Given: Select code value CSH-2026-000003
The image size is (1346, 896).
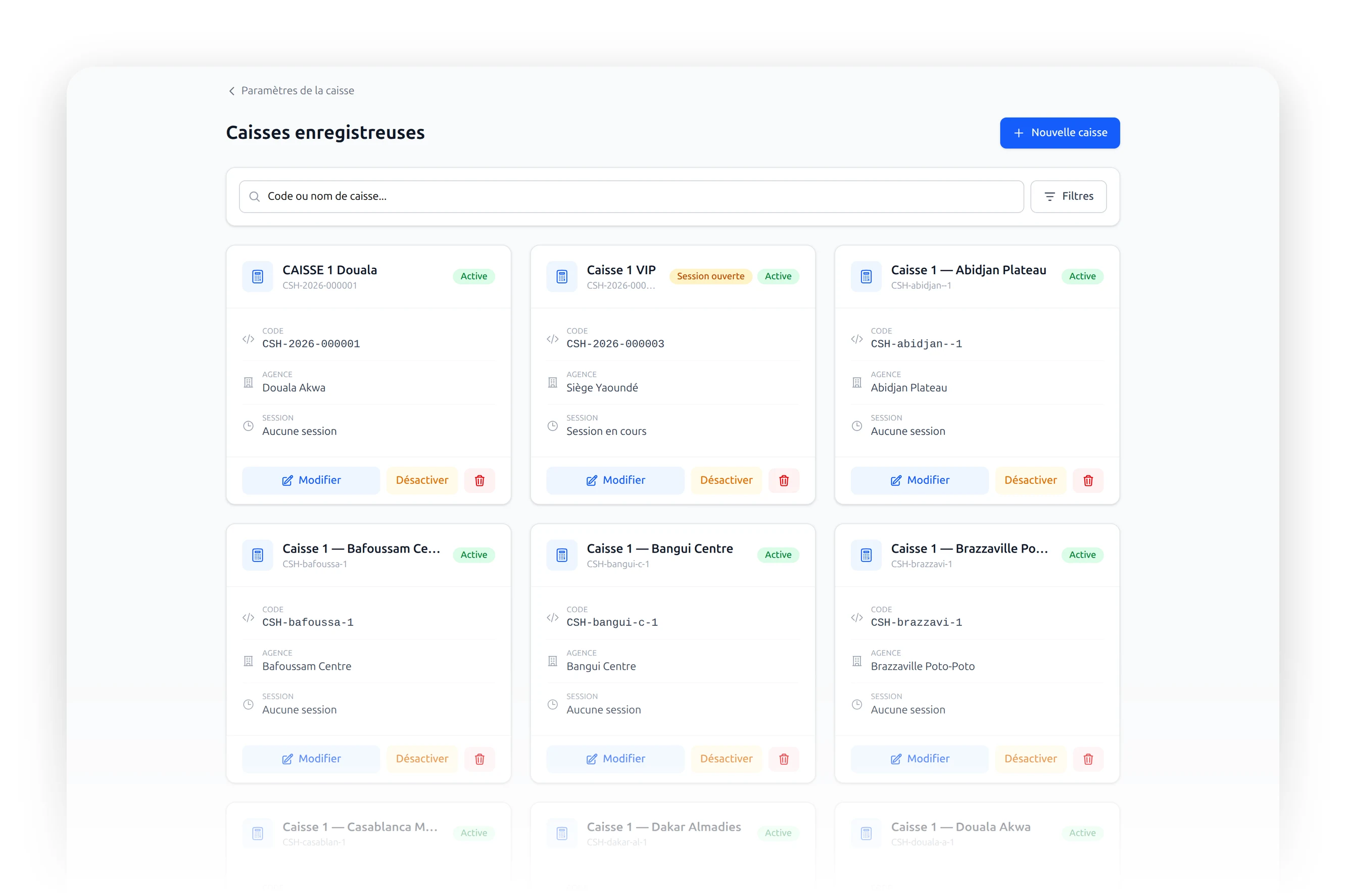Looking at the screenshot, I should click(615, 343).
